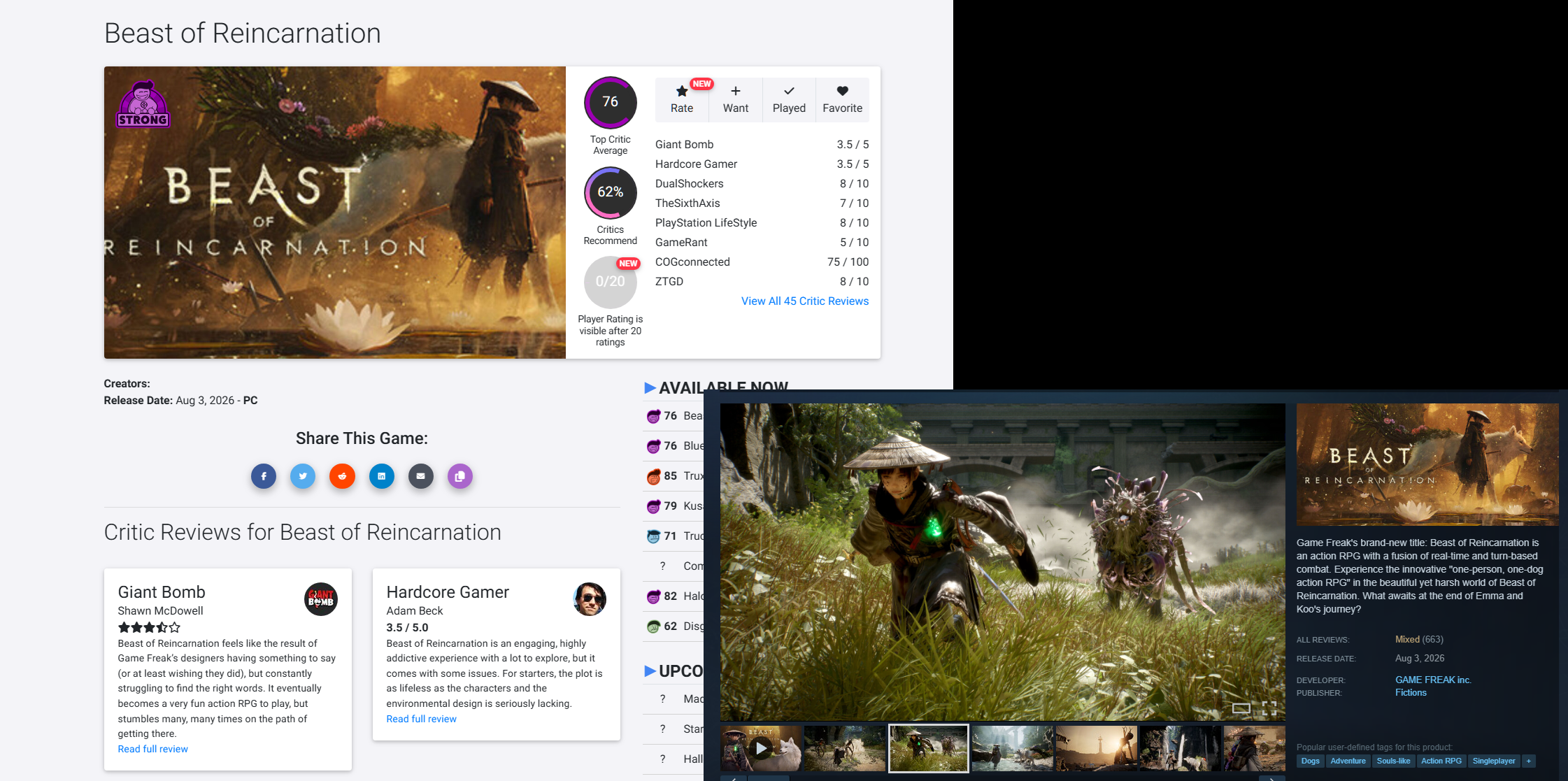Open the Hardcore Gamer review card heading
The image size is (1568, 781).
[448, 592]
